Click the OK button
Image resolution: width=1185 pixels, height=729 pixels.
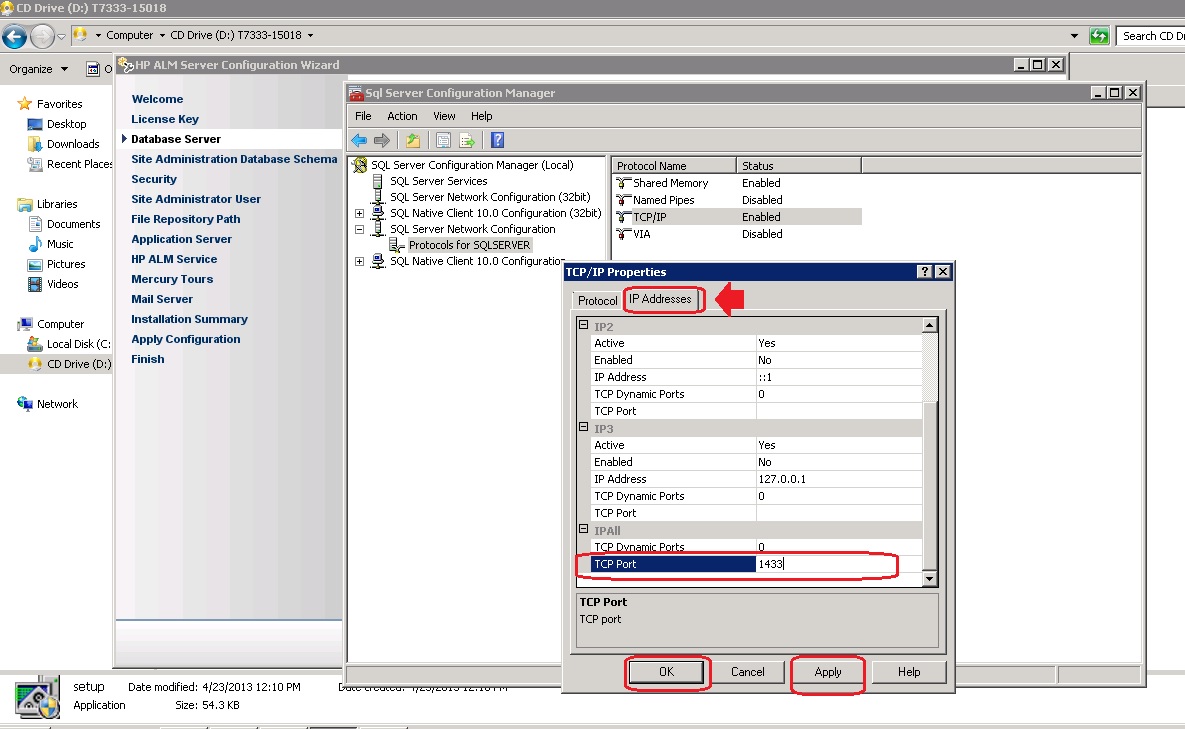667,672
